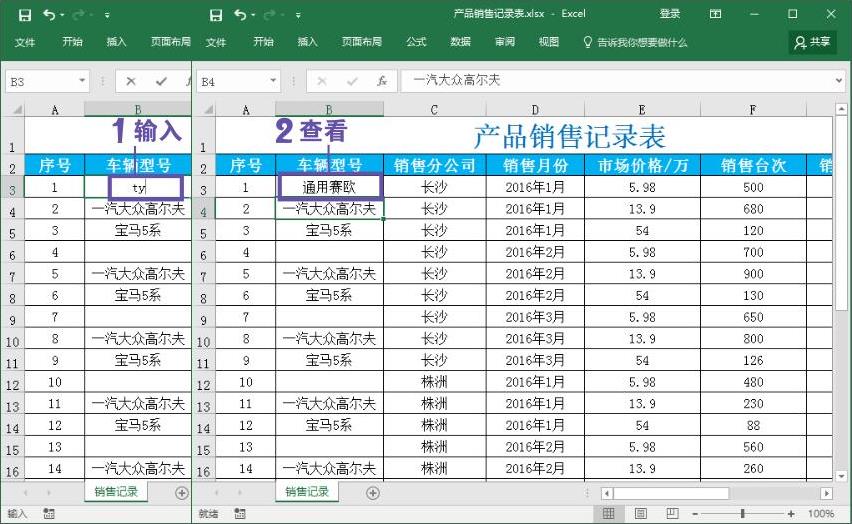Click horizontal scrollbar thumb
This screenshot has height=524, width=852.
pos(671,494)
